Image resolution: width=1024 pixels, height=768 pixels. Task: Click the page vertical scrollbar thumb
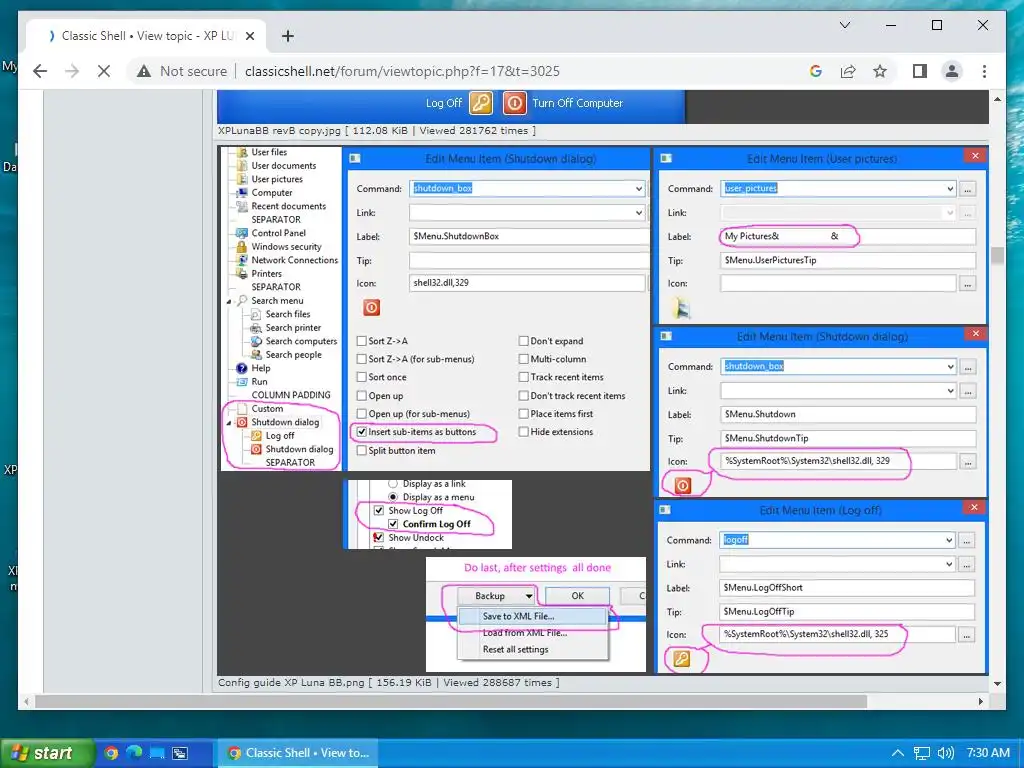997,255
